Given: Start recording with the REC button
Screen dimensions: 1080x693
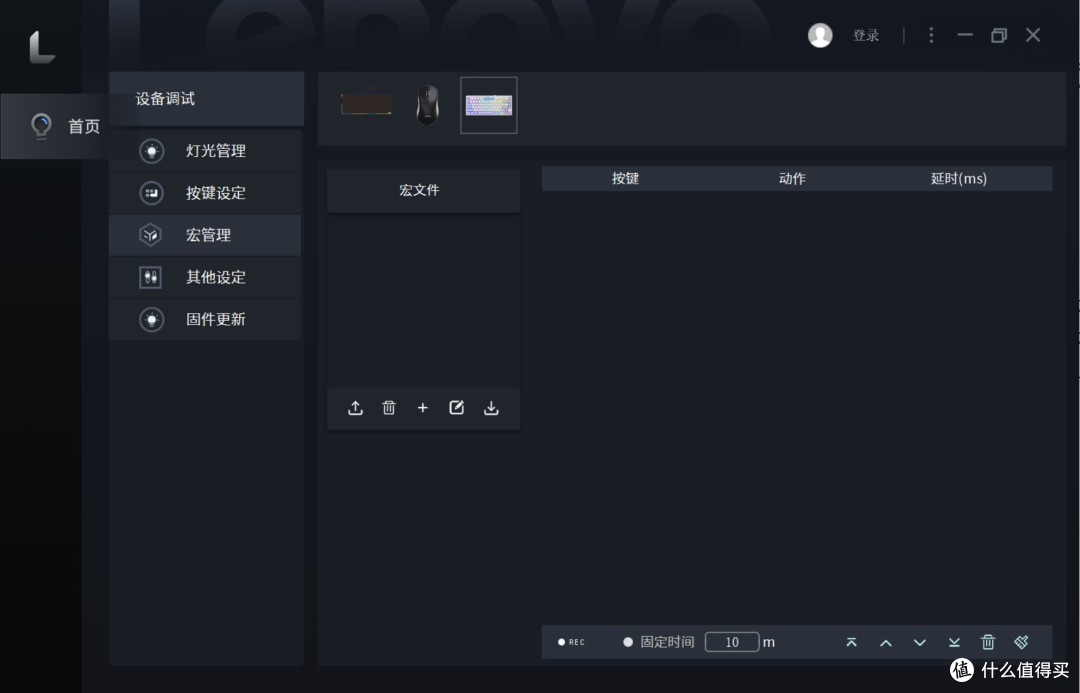Looking at the screenshot, I should click(x=571, y=642).
